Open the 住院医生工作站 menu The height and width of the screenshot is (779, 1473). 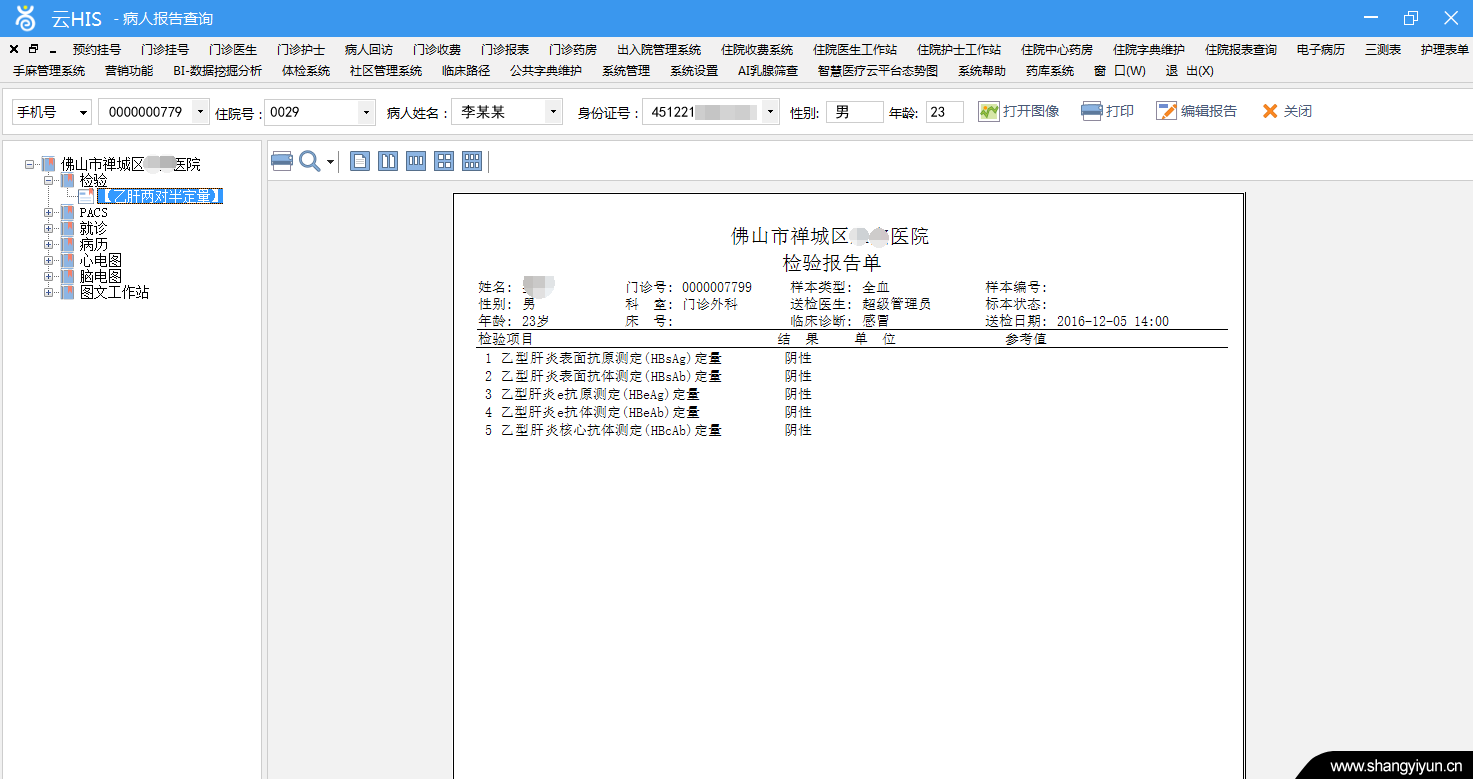point(855,49)
